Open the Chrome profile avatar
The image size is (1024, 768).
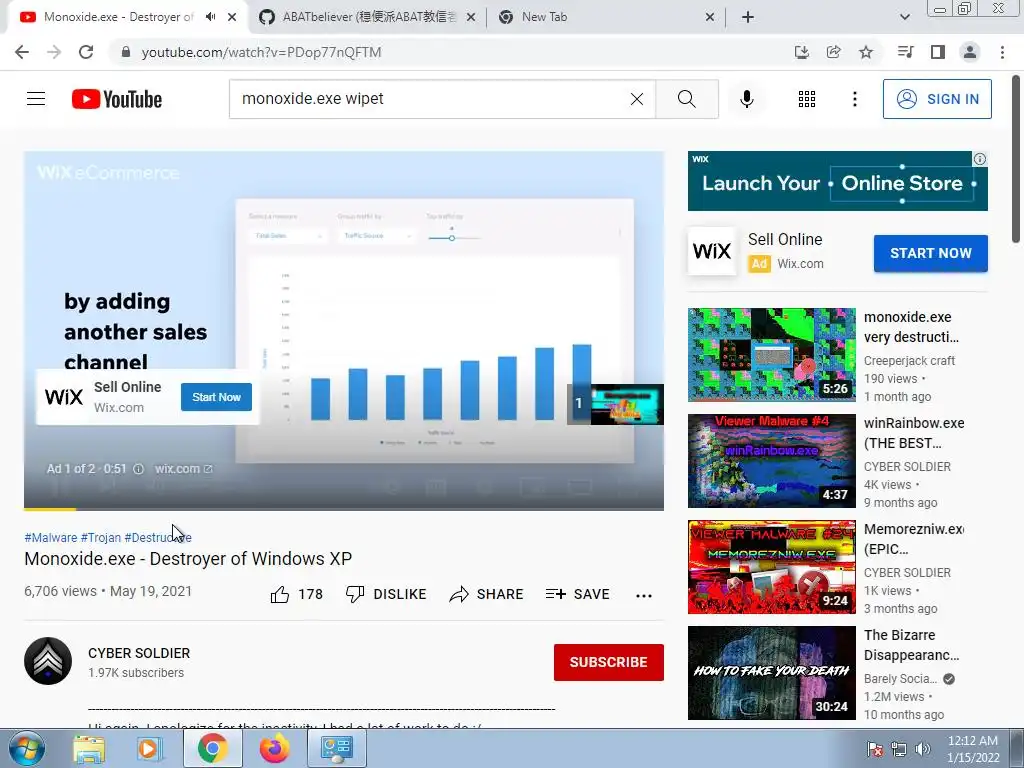click(x=970, y=52)
